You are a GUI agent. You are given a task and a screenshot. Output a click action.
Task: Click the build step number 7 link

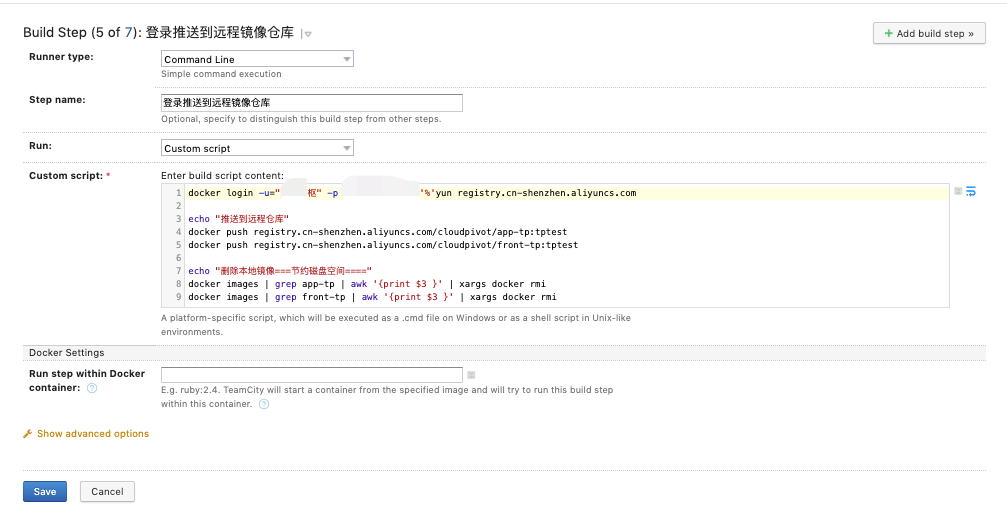point(128,32)
